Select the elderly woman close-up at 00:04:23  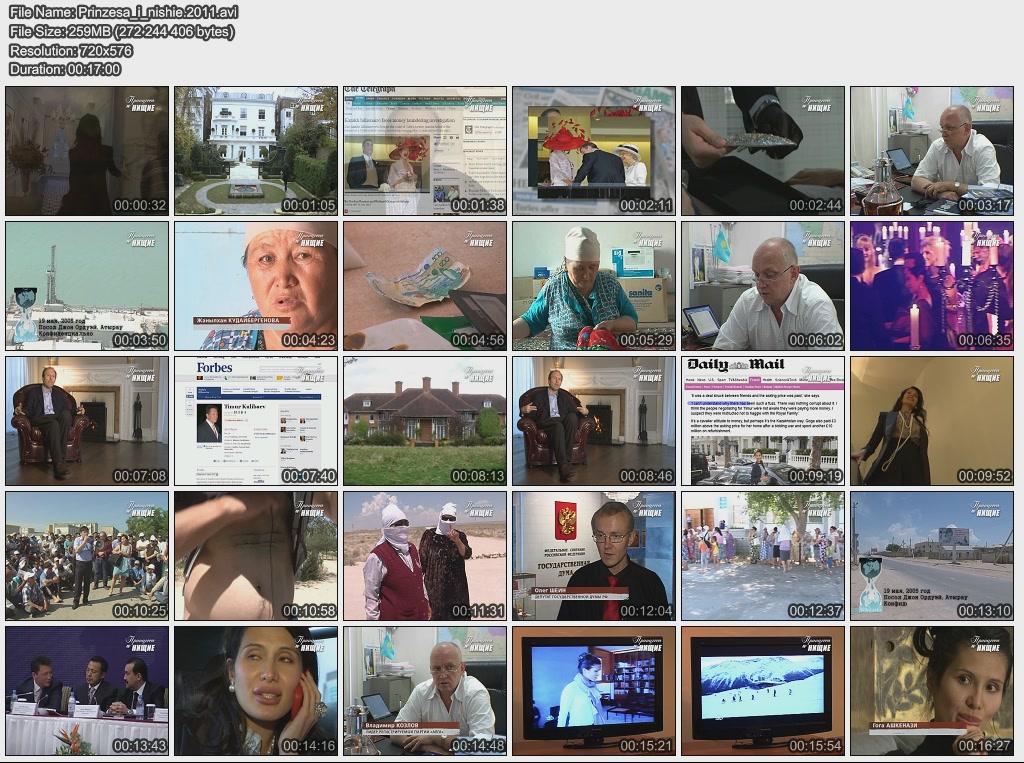click(256, 285)
